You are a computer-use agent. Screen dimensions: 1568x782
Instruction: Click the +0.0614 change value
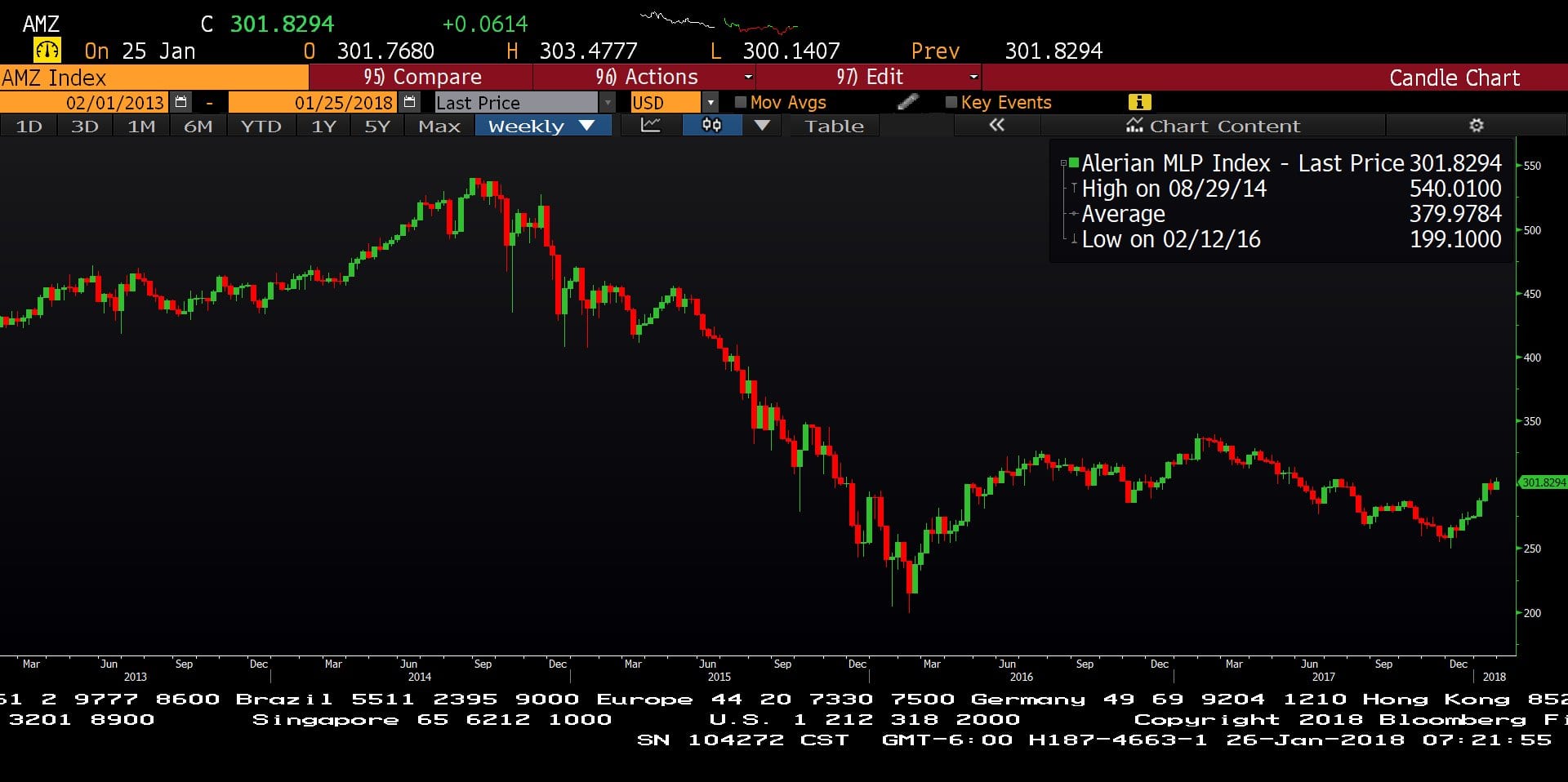pyautogui.click(x=485, y=24)
